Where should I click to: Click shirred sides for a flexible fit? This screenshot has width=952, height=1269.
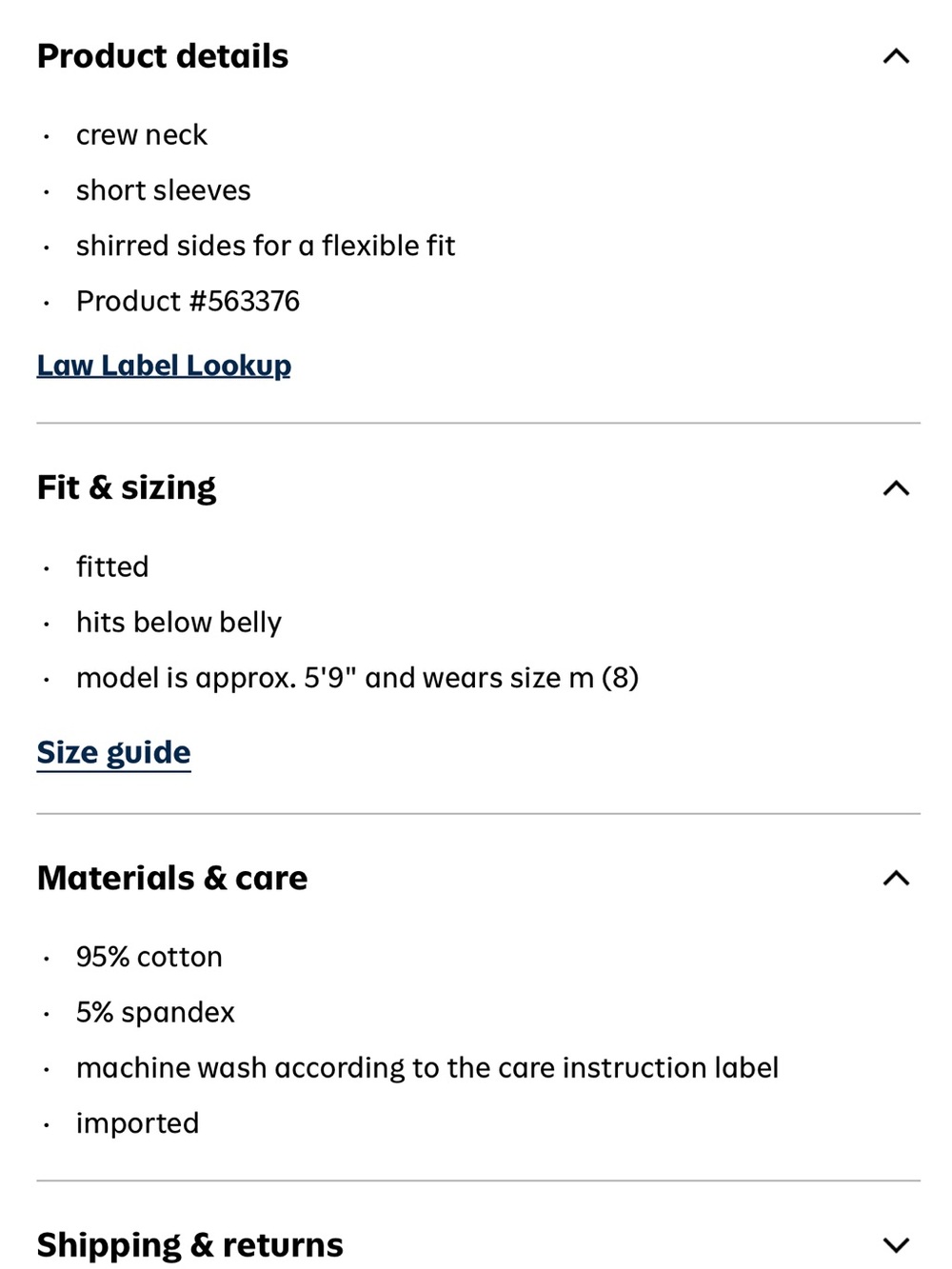click(266, 246)
